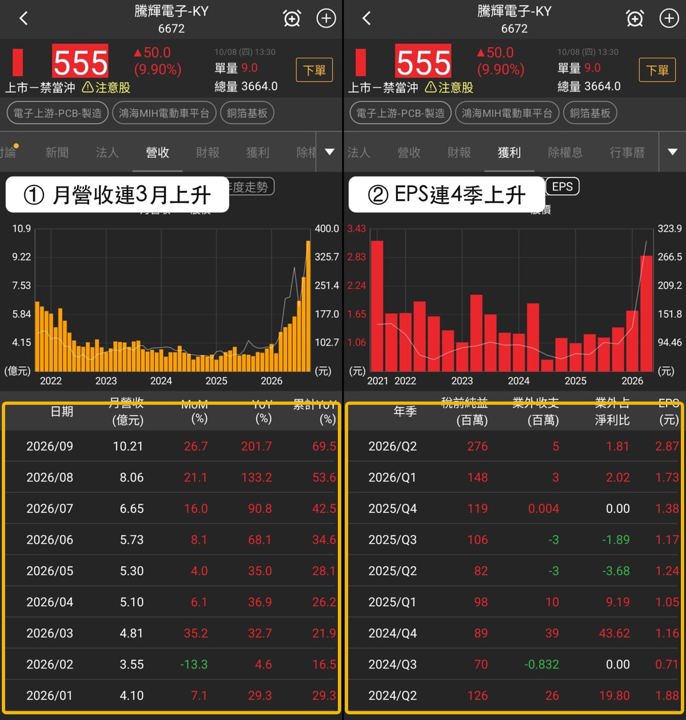Select the 2026/08 revenue row
The image size is (686, 720).
tap(171, 477)
